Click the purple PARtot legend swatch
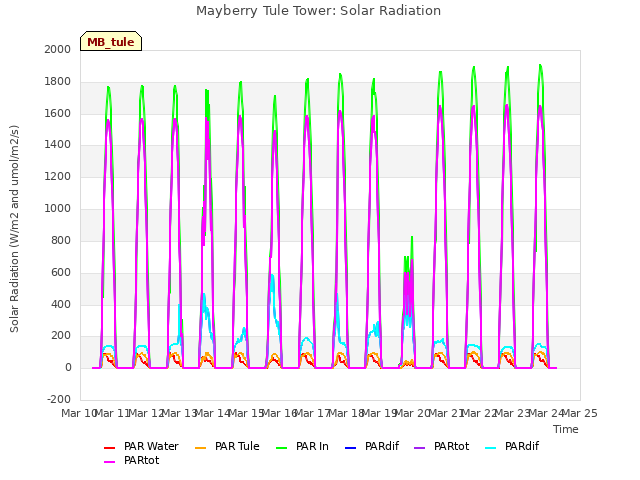The image size is (640, 480). tap(420, 448)
